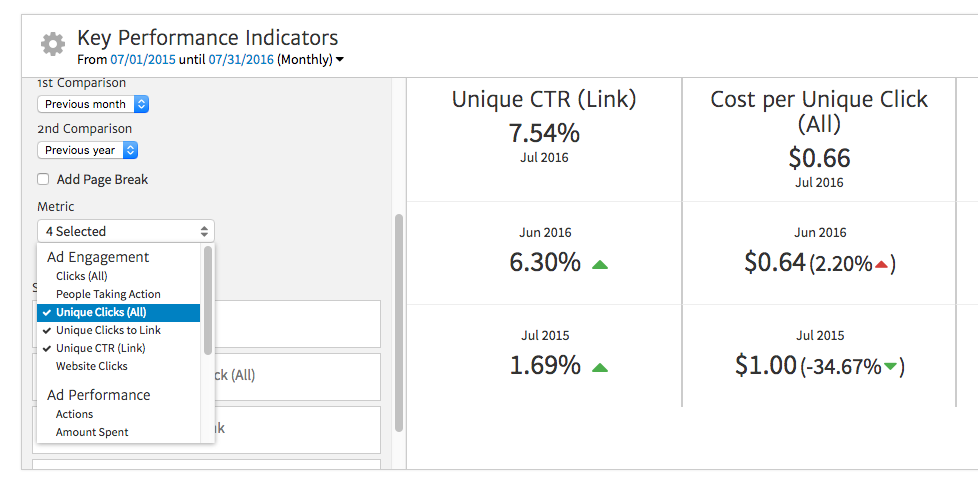This screenshot has height=485, width=978.
Task: Enable the Add Page Break checkbox
Action: (43, 179)
